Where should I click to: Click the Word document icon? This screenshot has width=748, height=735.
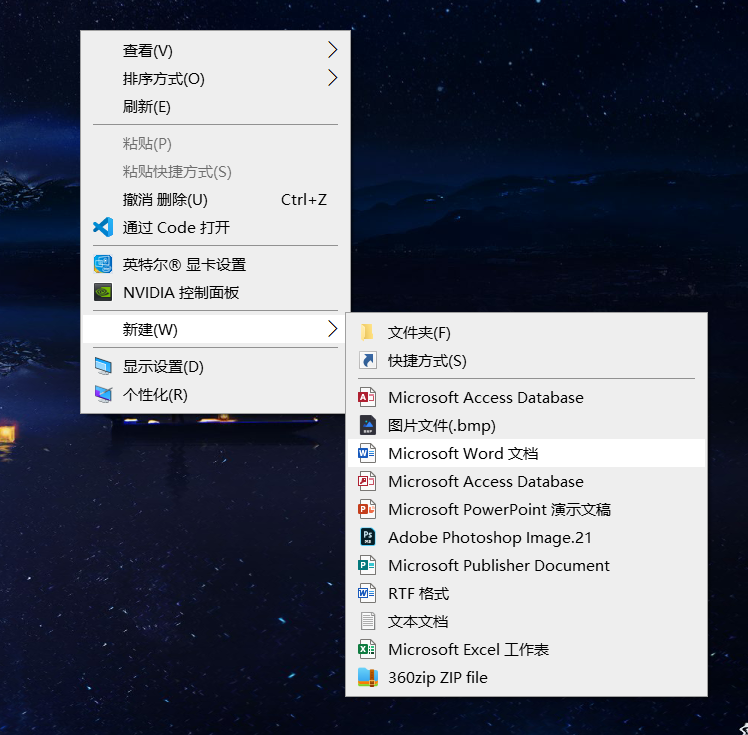(367, 453)
